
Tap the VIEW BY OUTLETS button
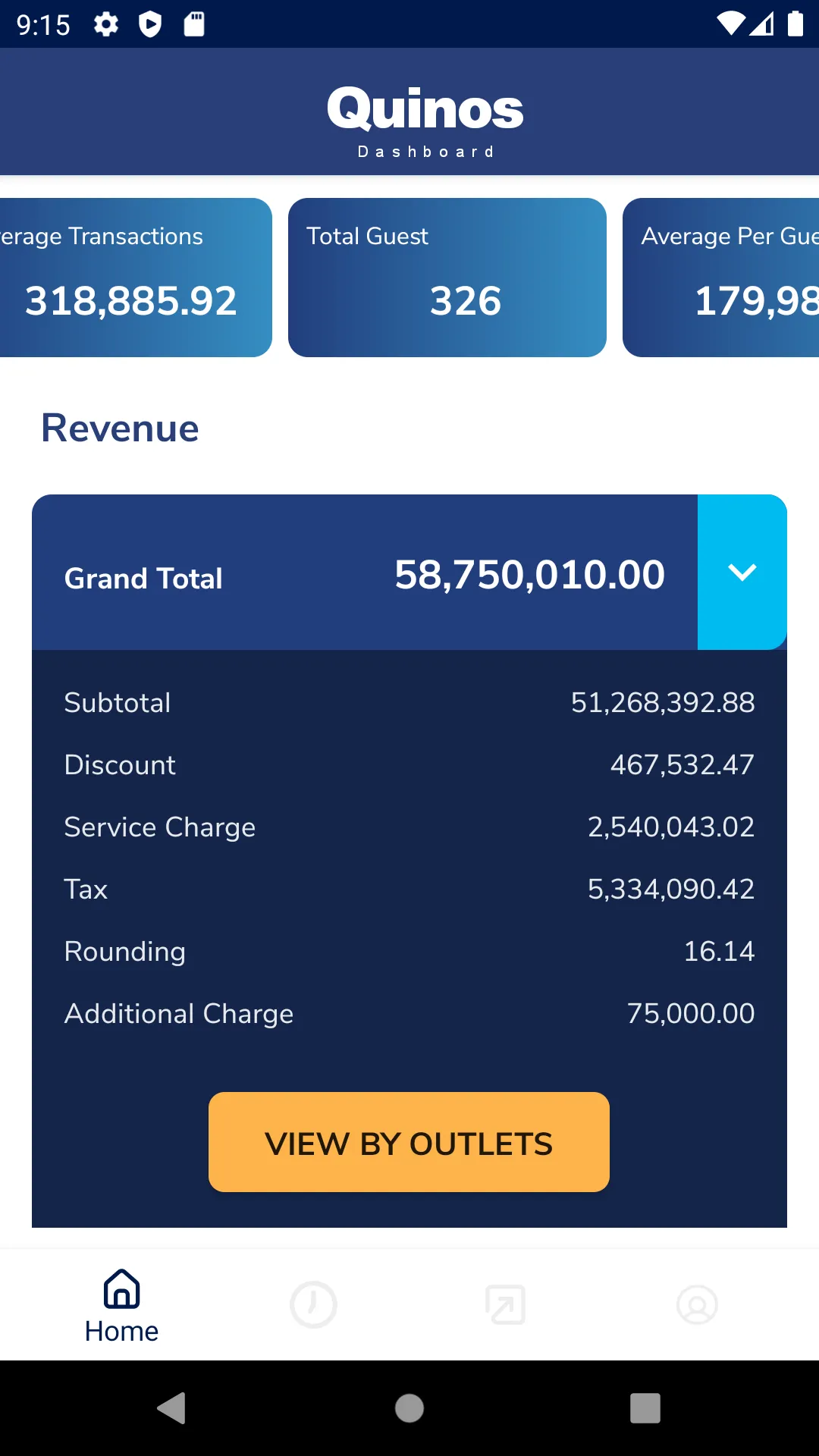pos(409,1142)
